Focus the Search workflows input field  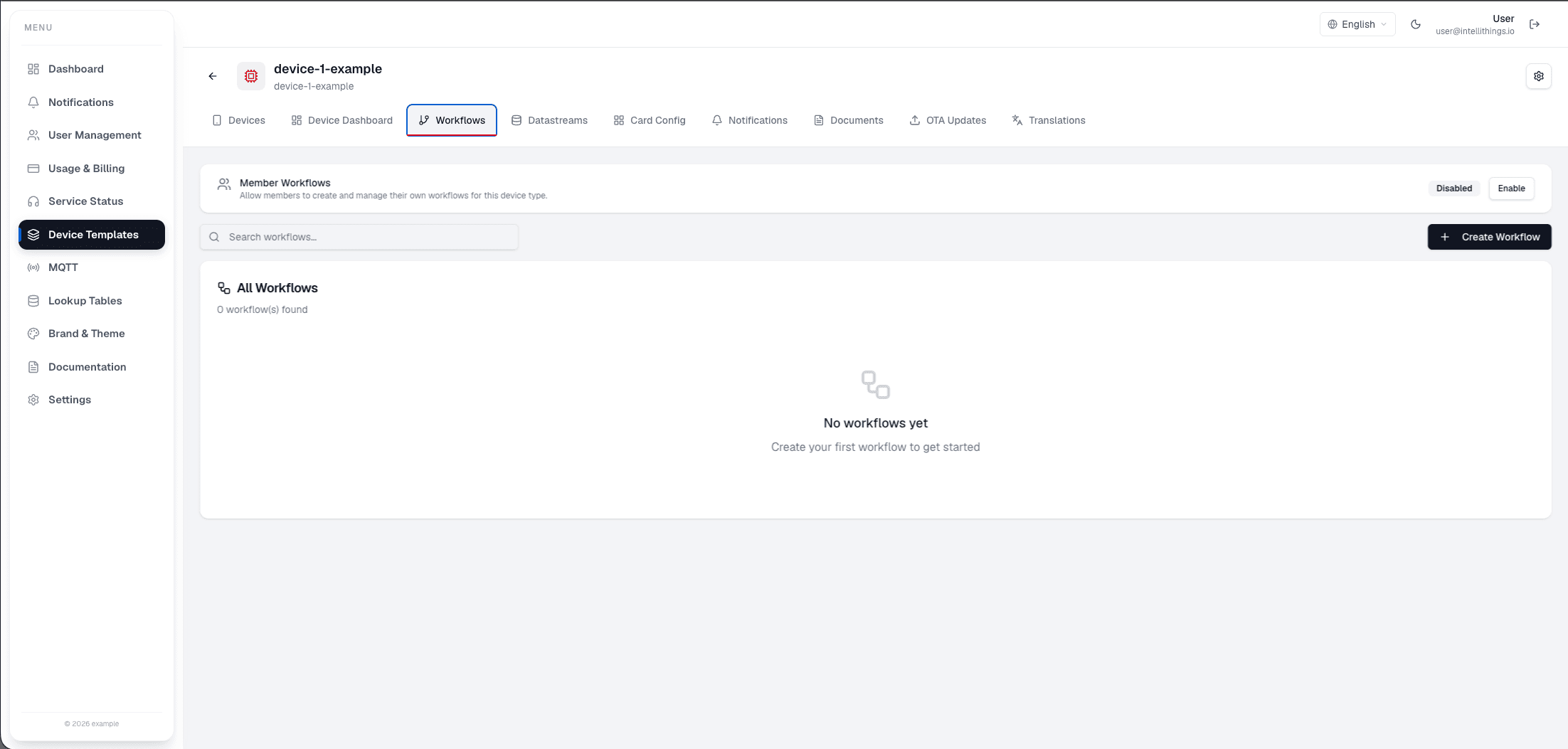359,237
